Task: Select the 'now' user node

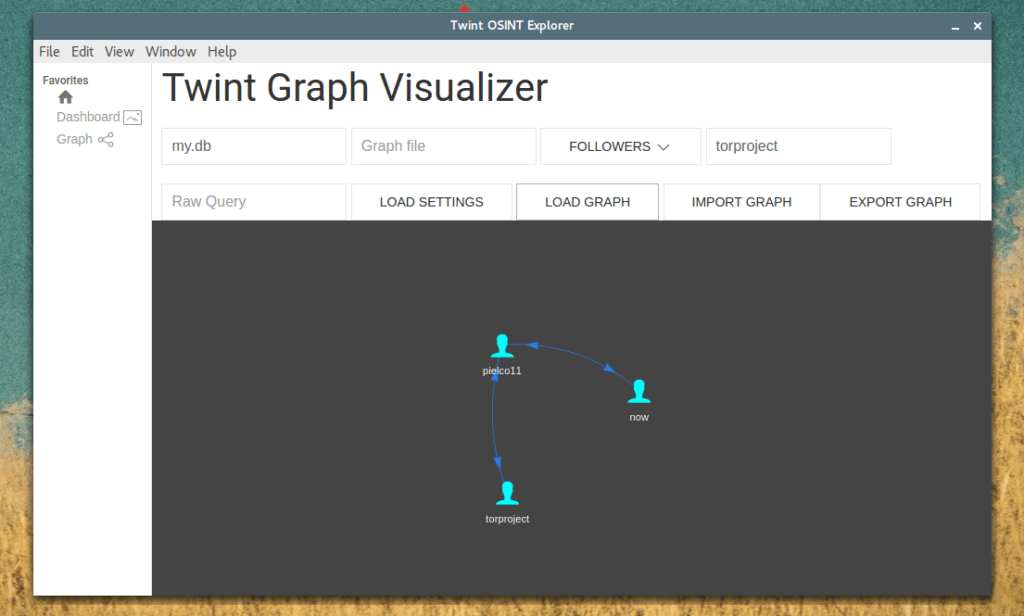Action: pos(639,391)
